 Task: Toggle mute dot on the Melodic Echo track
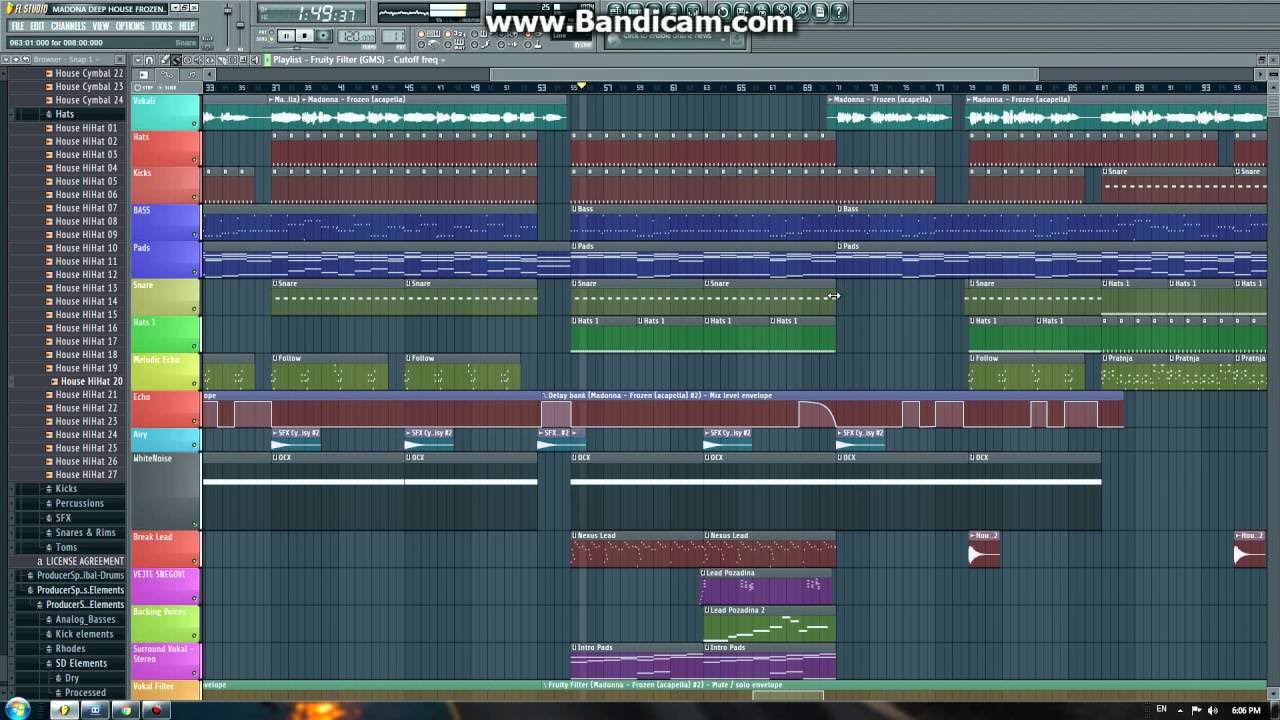tap(194, 386)
